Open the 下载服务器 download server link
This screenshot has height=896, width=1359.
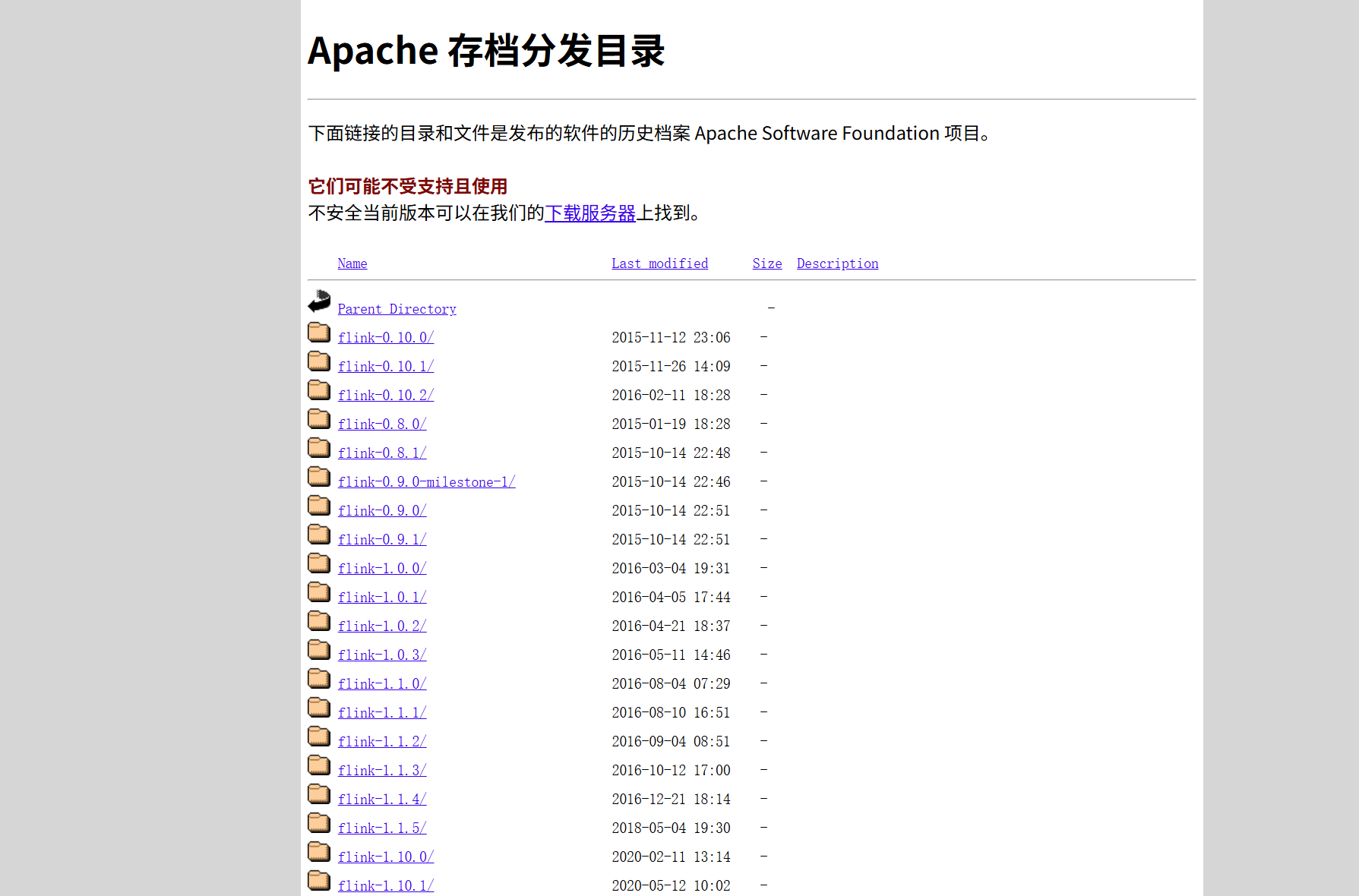[590, 213]
